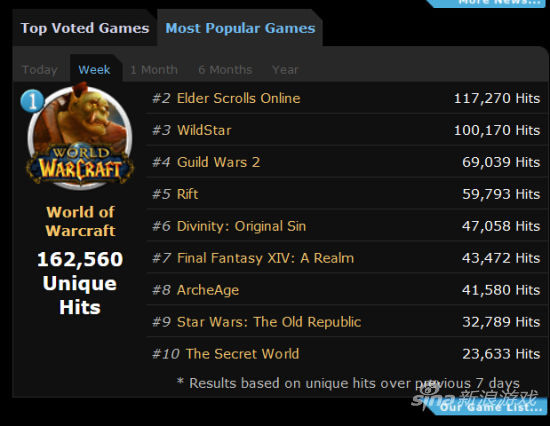Open the Elder Scrolls Online link
The height and width of the screenshot is (426, 550).
pos(239,98)
